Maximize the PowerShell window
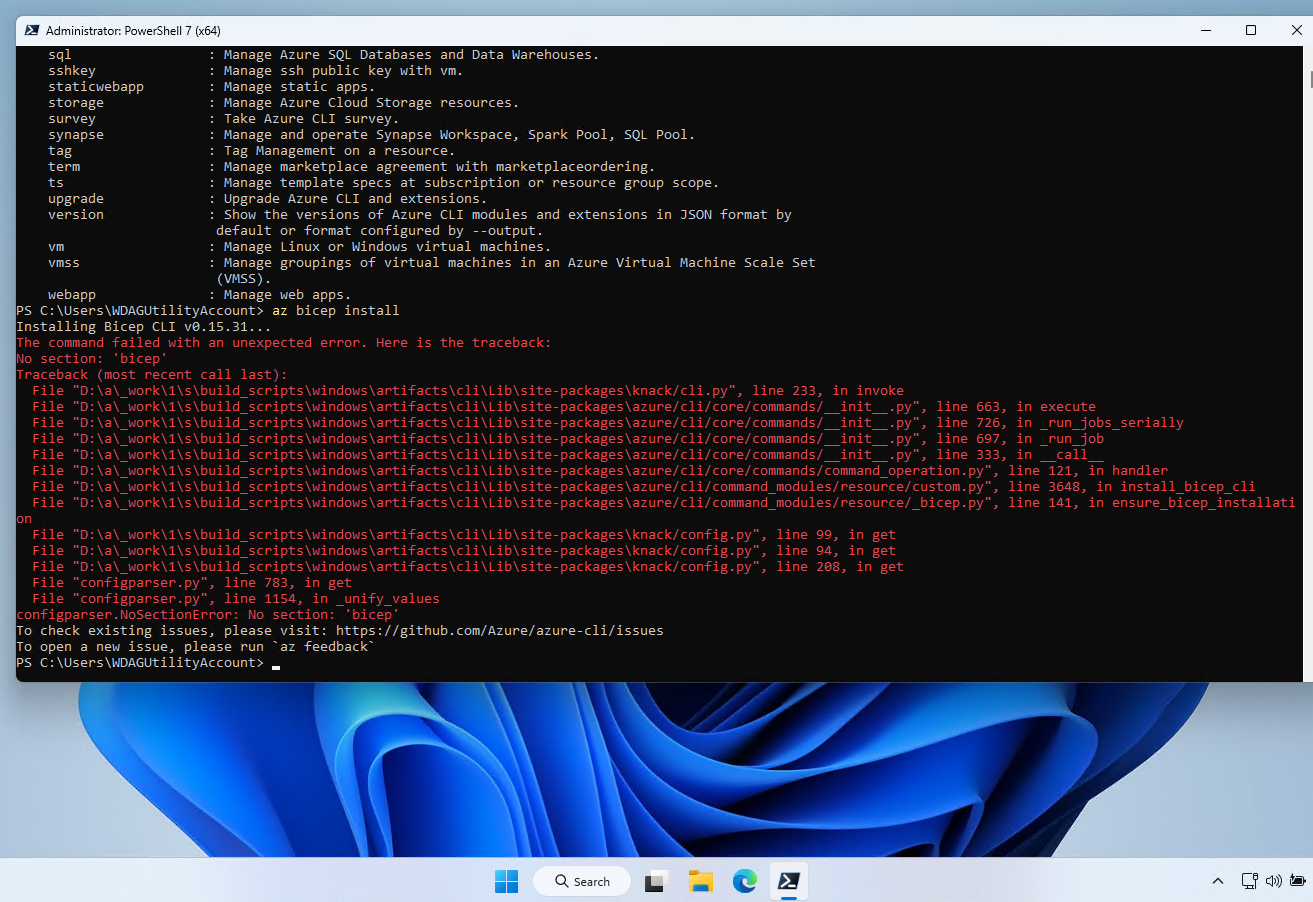Screen dimensions: 1313x902 pos(1251,30)
